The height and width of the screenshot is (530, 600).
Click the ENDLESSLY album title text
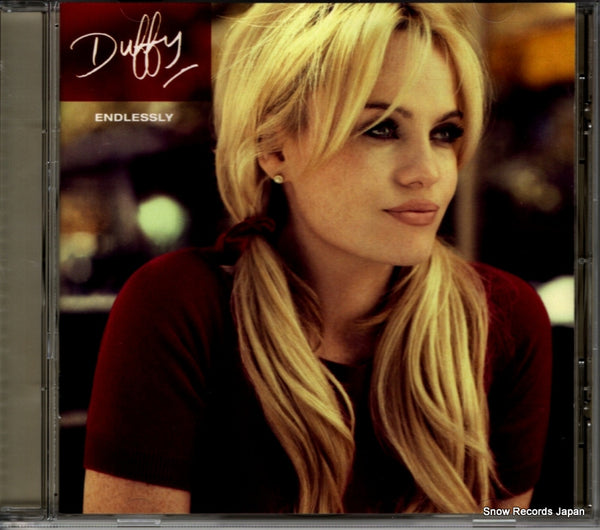click(x=134, y=117)
